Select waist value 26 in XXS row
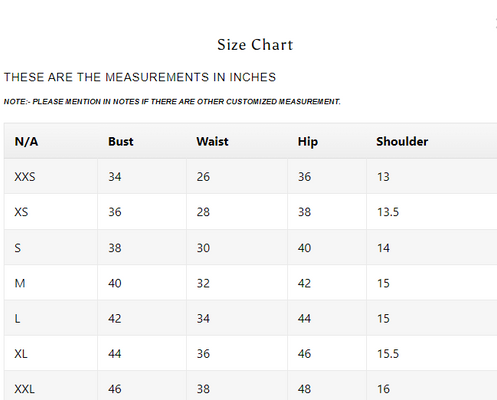This screenshot has height=400, width=497. tap(203, 177)
